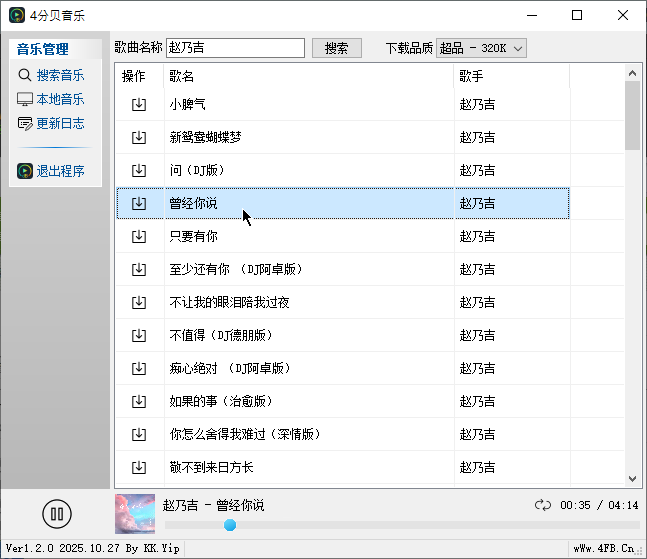This screenshot has height=559, width=647.
Task: Download 痴心绝对（DJ阿卓版）
Action: tap(139, 368)
